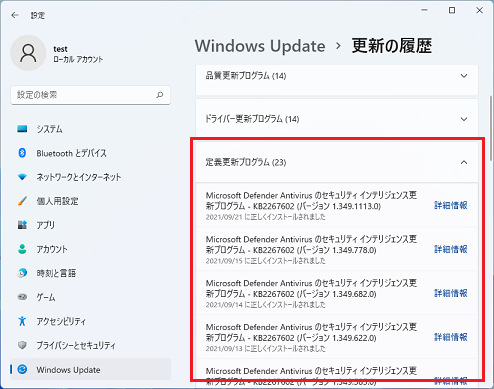Click the test local account name
The height and width of the screenshot is (389, 494).
tap(60, 49)
